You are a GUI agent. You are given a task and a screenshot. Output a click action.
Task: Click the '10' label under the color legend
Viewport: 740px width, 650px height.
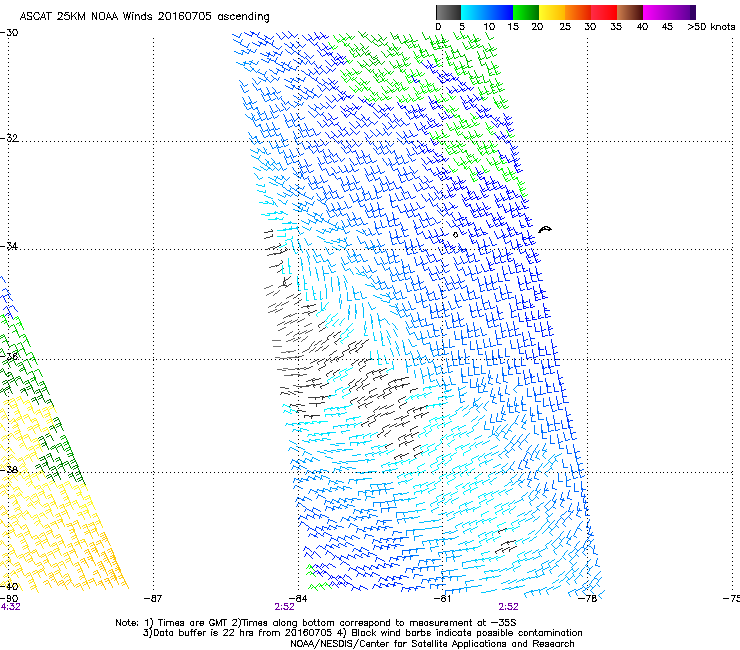pyautogui.click(x=489, y=27)
